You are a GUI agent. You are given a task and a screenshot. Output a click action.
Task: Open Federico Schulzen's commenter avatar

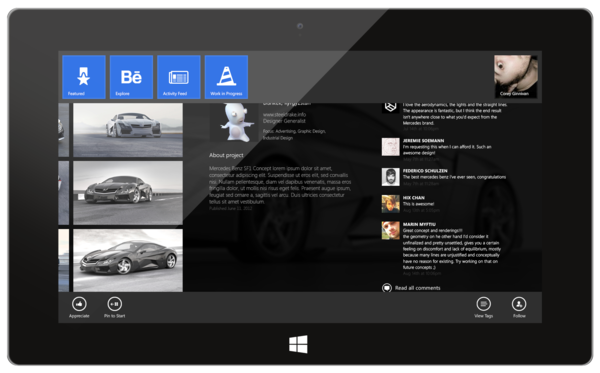[x=390, y=177]
